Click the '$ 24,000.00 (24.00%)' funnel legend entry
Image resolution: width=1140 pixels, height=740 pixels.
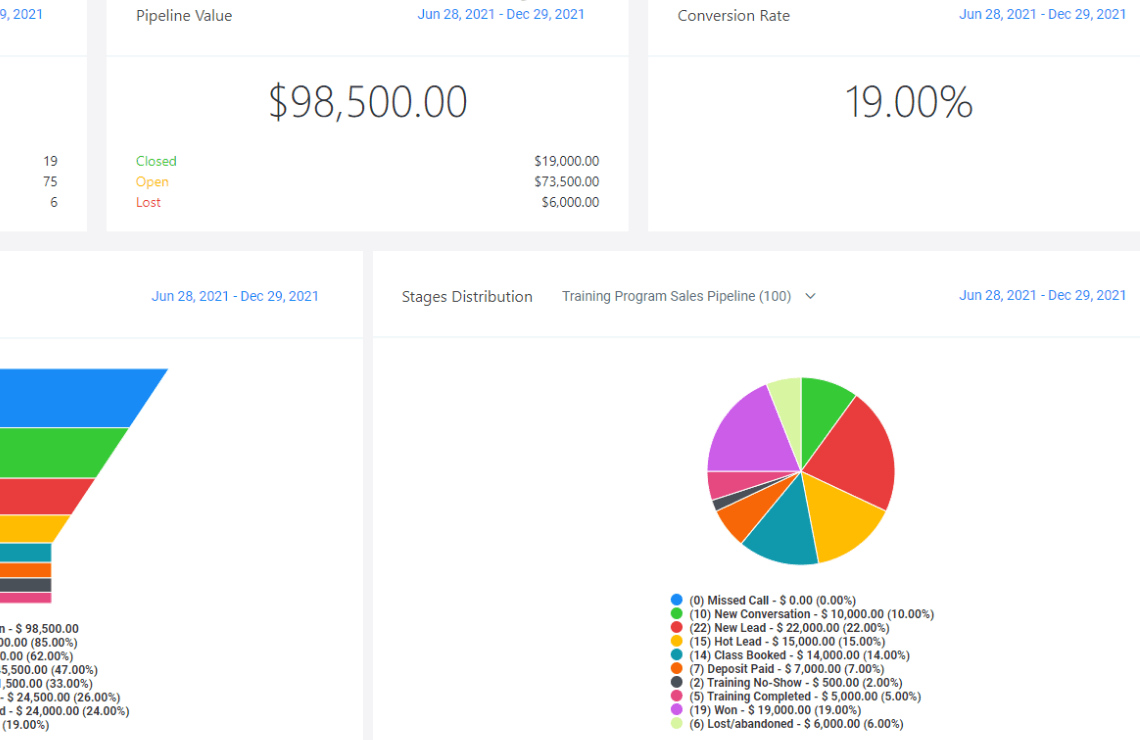pos(65,711)
